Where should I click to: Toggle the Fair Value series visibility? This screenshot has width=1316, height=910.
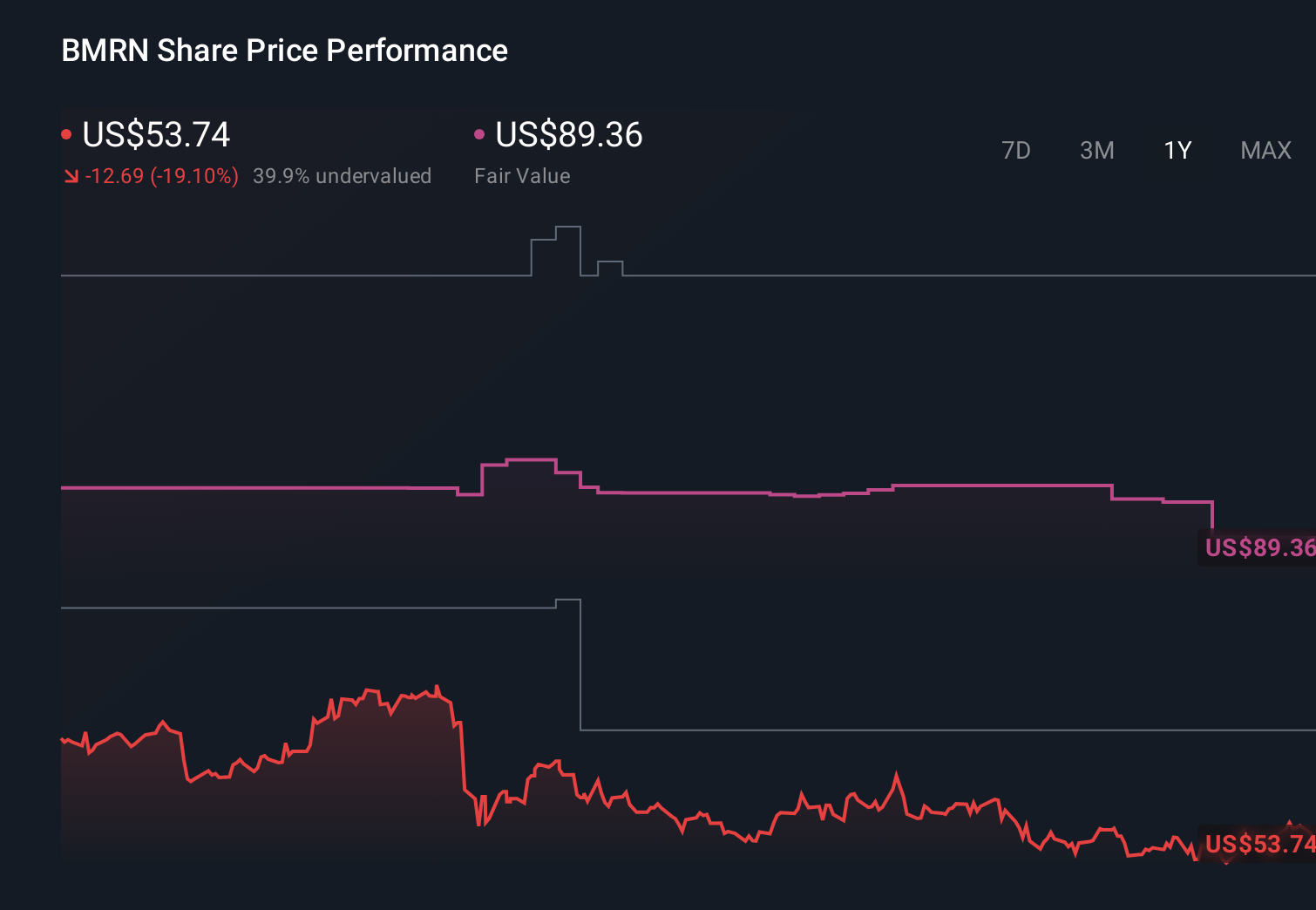[x=478, y=135]
